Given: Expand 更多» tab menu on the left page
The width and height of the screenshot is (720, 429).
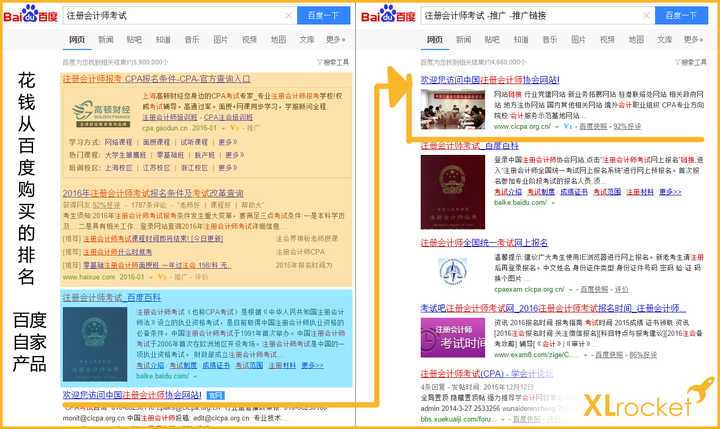Looking at the screenshot, I should [336, 40].
